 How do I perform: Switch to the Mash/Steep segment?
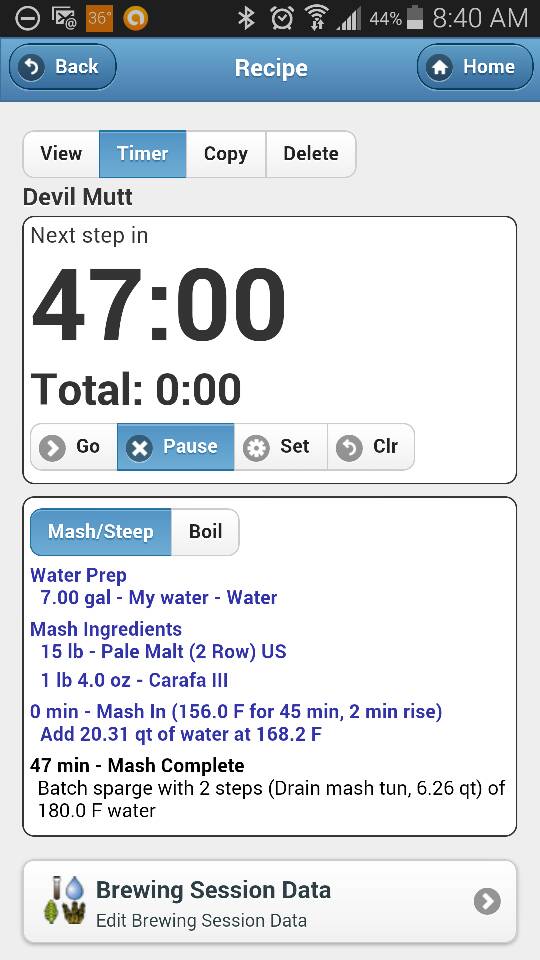[x=101, y=531]
